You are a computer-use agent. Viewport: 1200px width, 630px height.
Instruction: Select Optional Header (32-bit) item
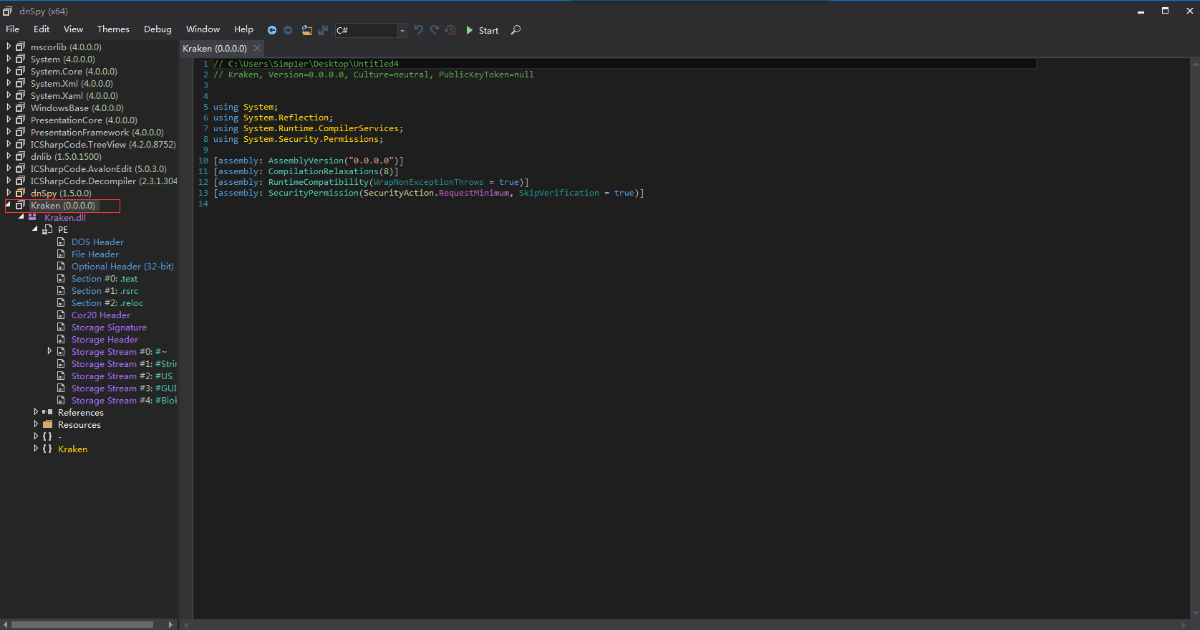pyautogui.click(x=122, y=267)
